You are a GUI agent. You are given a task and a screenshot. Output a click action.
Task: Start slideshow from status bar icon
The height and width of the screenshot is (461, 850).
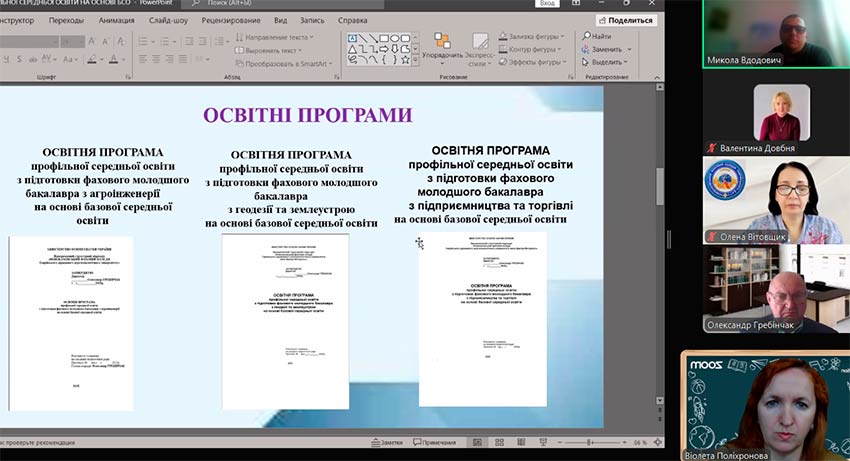(543, 442)
